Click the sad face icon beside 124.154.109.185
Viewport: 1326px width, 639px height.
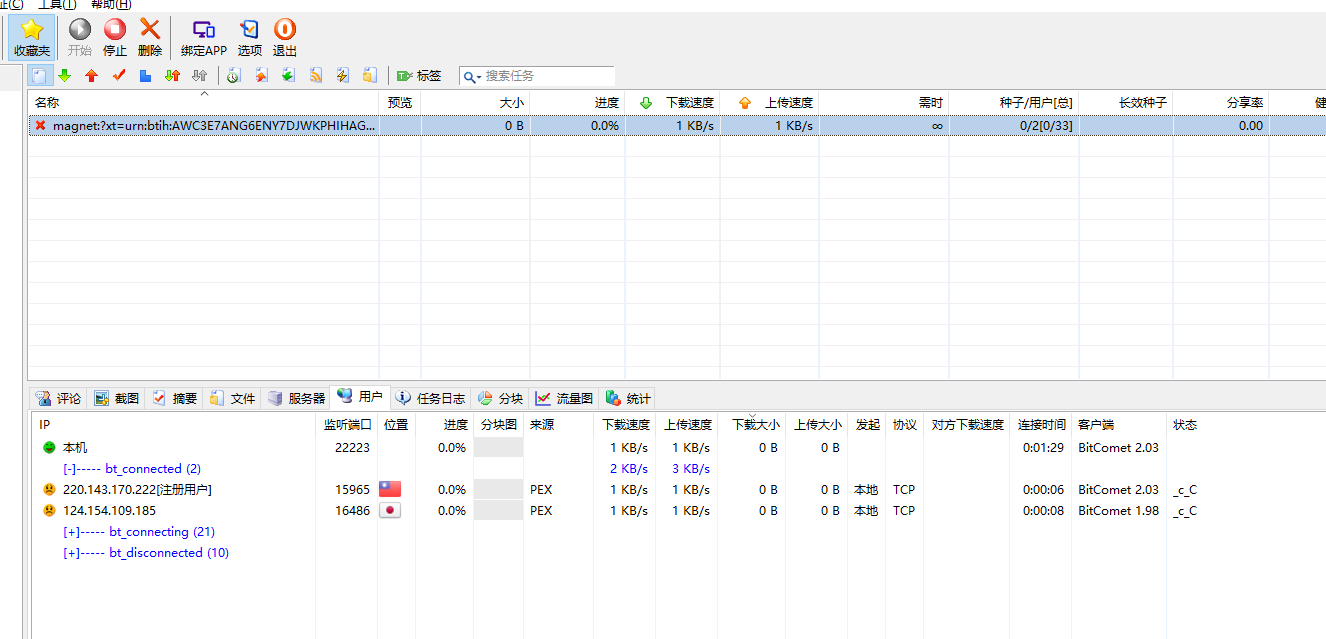49,511
